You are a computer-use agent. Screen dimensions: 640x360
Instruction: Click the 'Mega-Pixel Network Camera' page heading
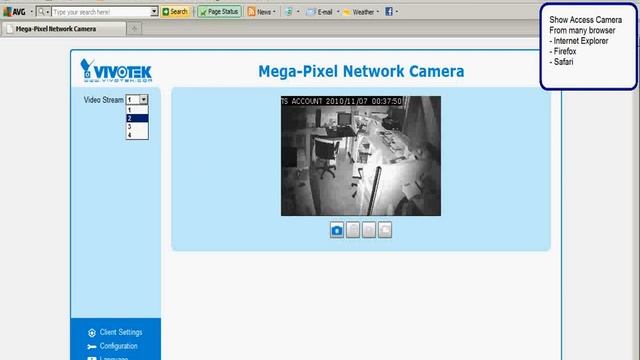click(x=361, y=71)
